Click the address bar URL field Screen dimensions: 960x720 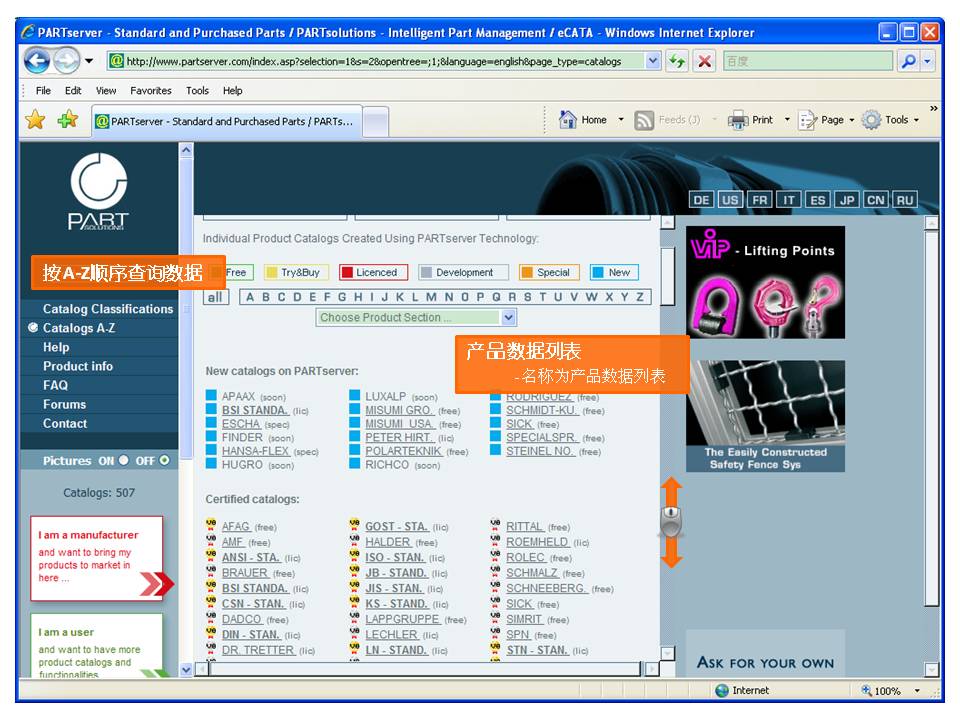coord(377,61)
